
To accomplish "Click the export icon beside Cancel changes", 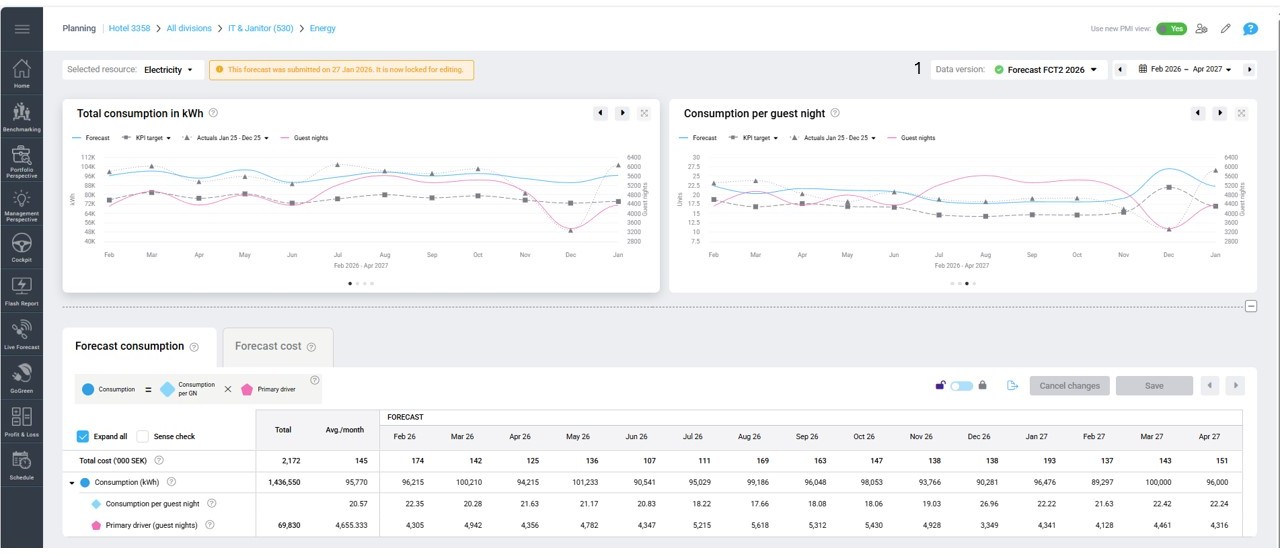I will [x=1012, y=386].
